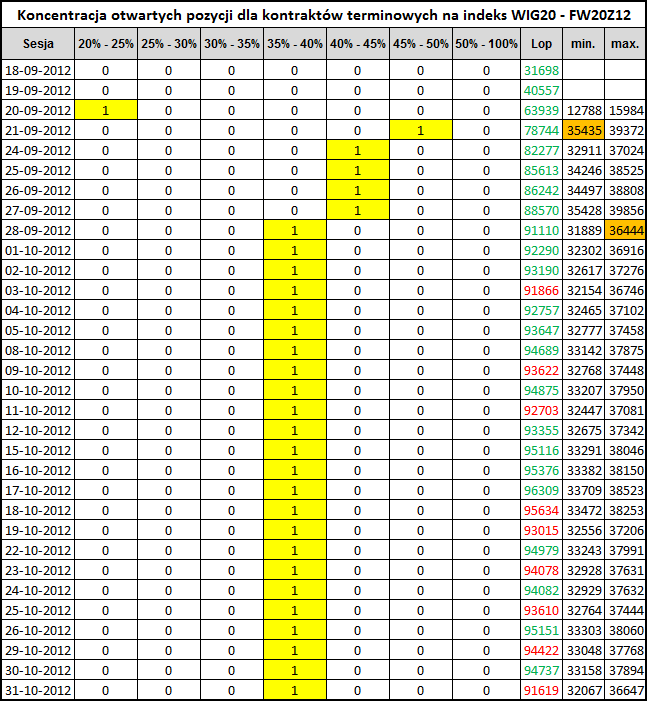Select date cell 26-10-2012
The height and width of the screenshot is (701, 647).
pos(38,630)
